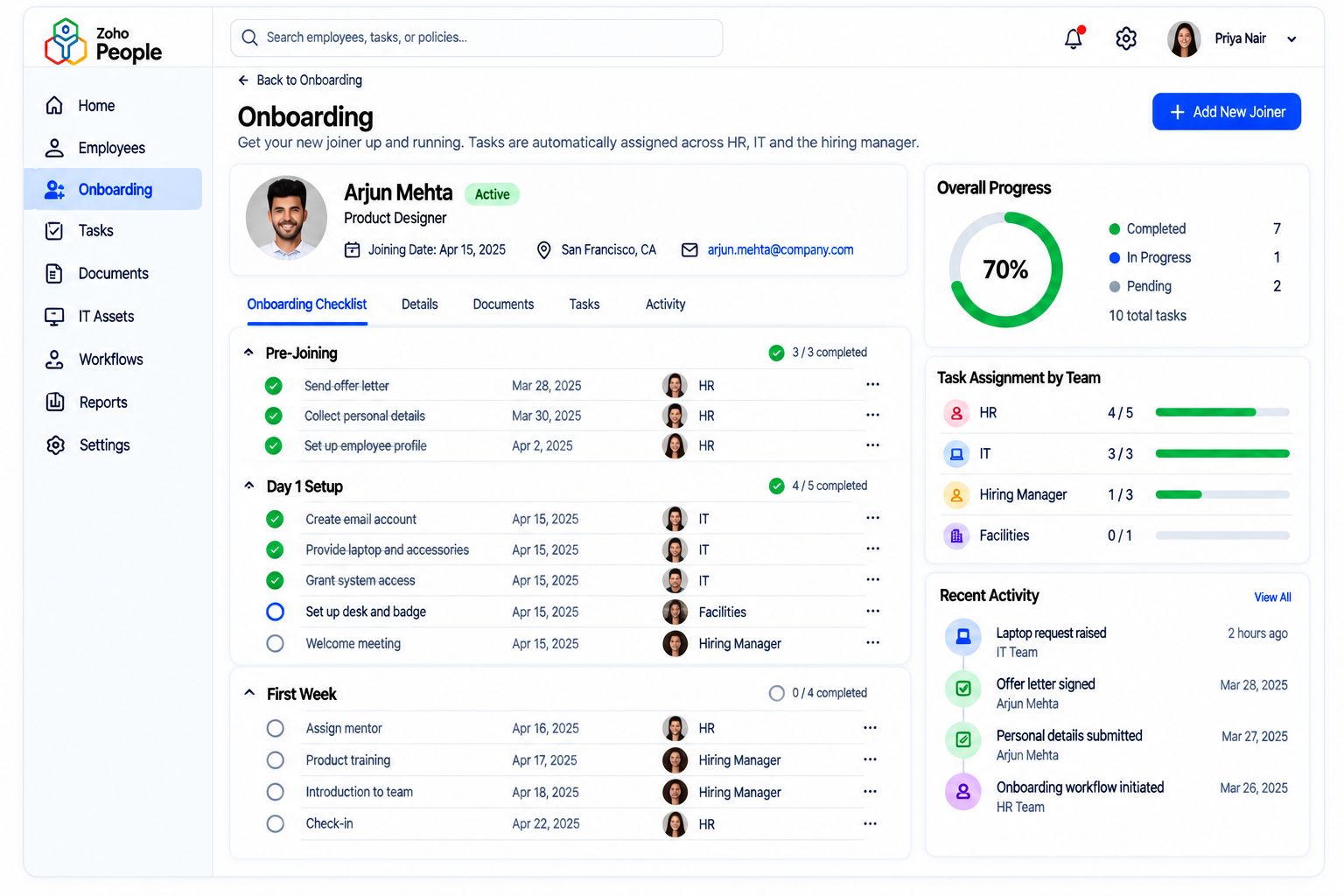This screenshot has height=896, width=1344.
Task: Click the Zoho People logo
Action: pyautogui.click(x=103, y=42)
